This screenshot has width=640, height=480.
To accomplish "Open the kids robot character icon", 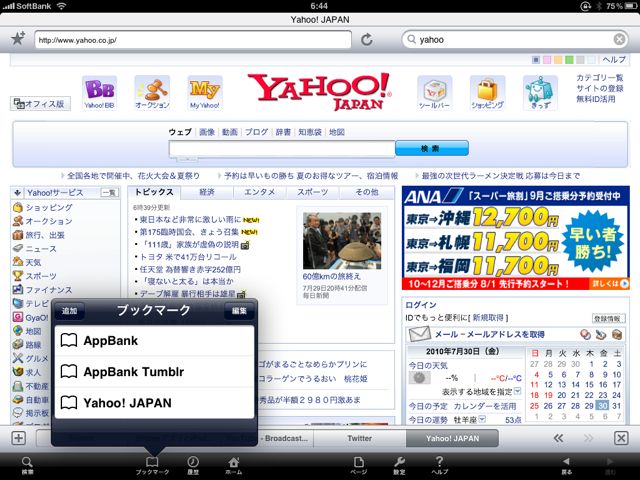I will tap(540, 93).
